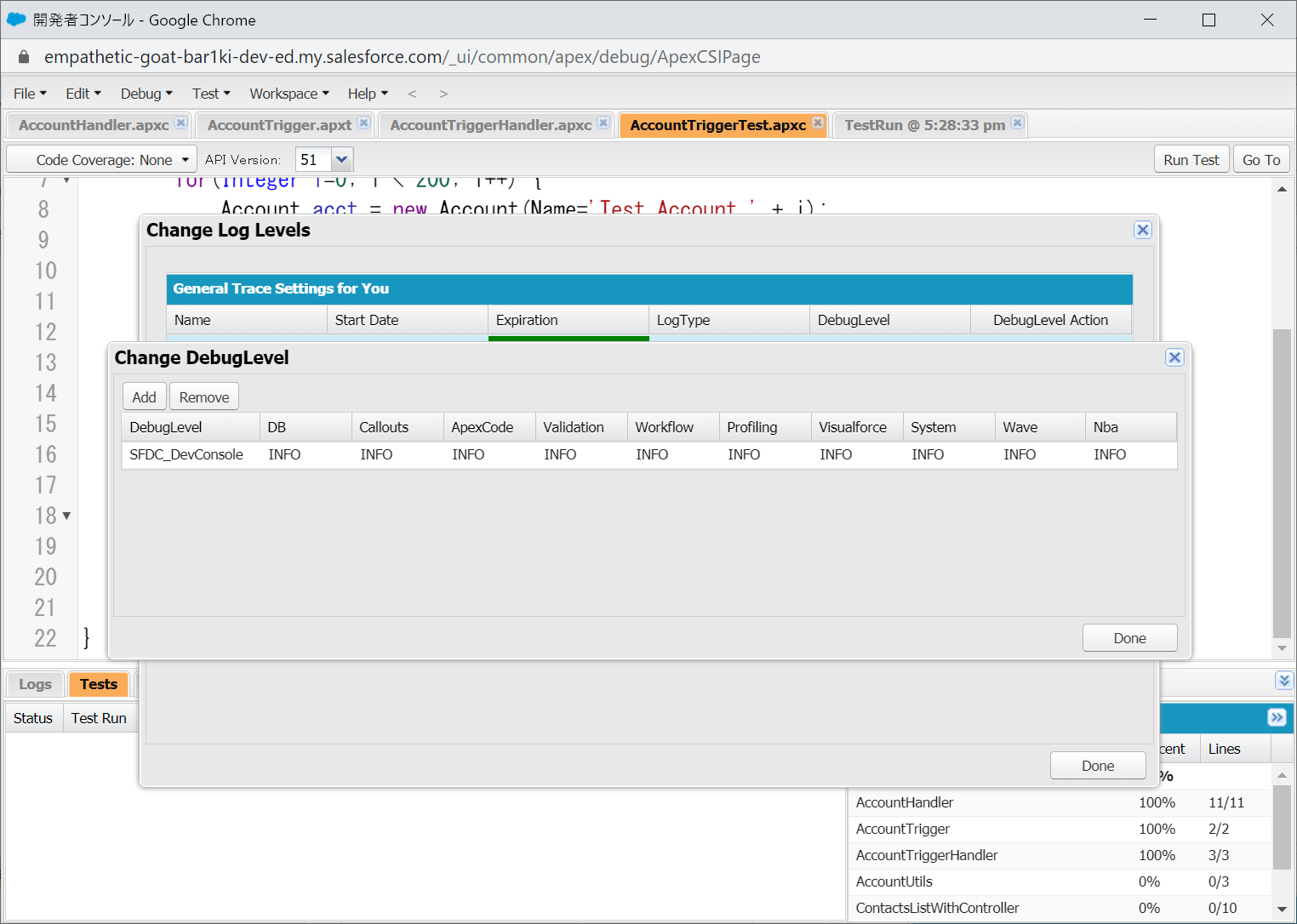Select the SFDC_DevConsole debug level row

point(649,455)
